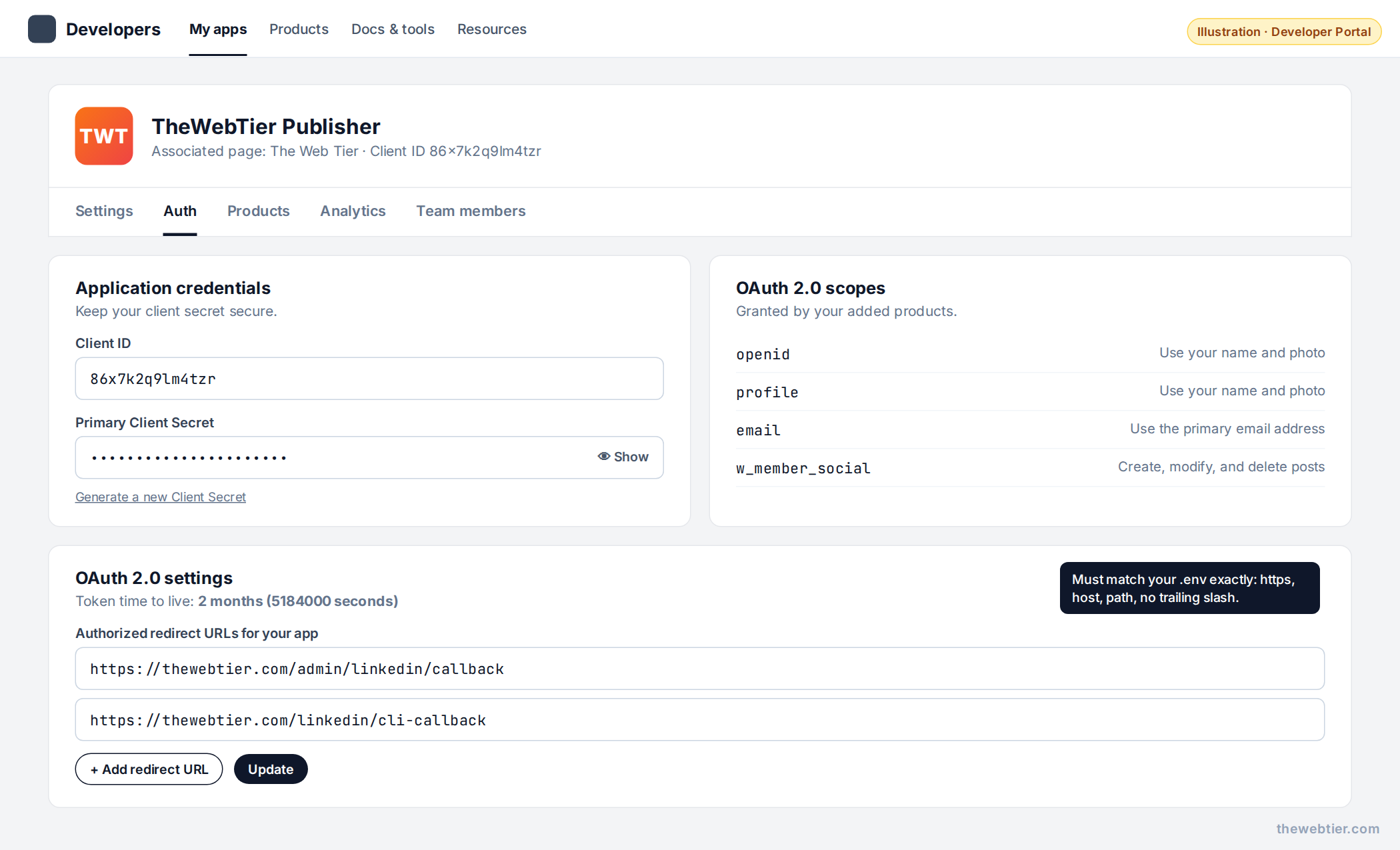The image size is (1400, 850).
Task: Open the Resources navigation item
Action: (492, 29)
